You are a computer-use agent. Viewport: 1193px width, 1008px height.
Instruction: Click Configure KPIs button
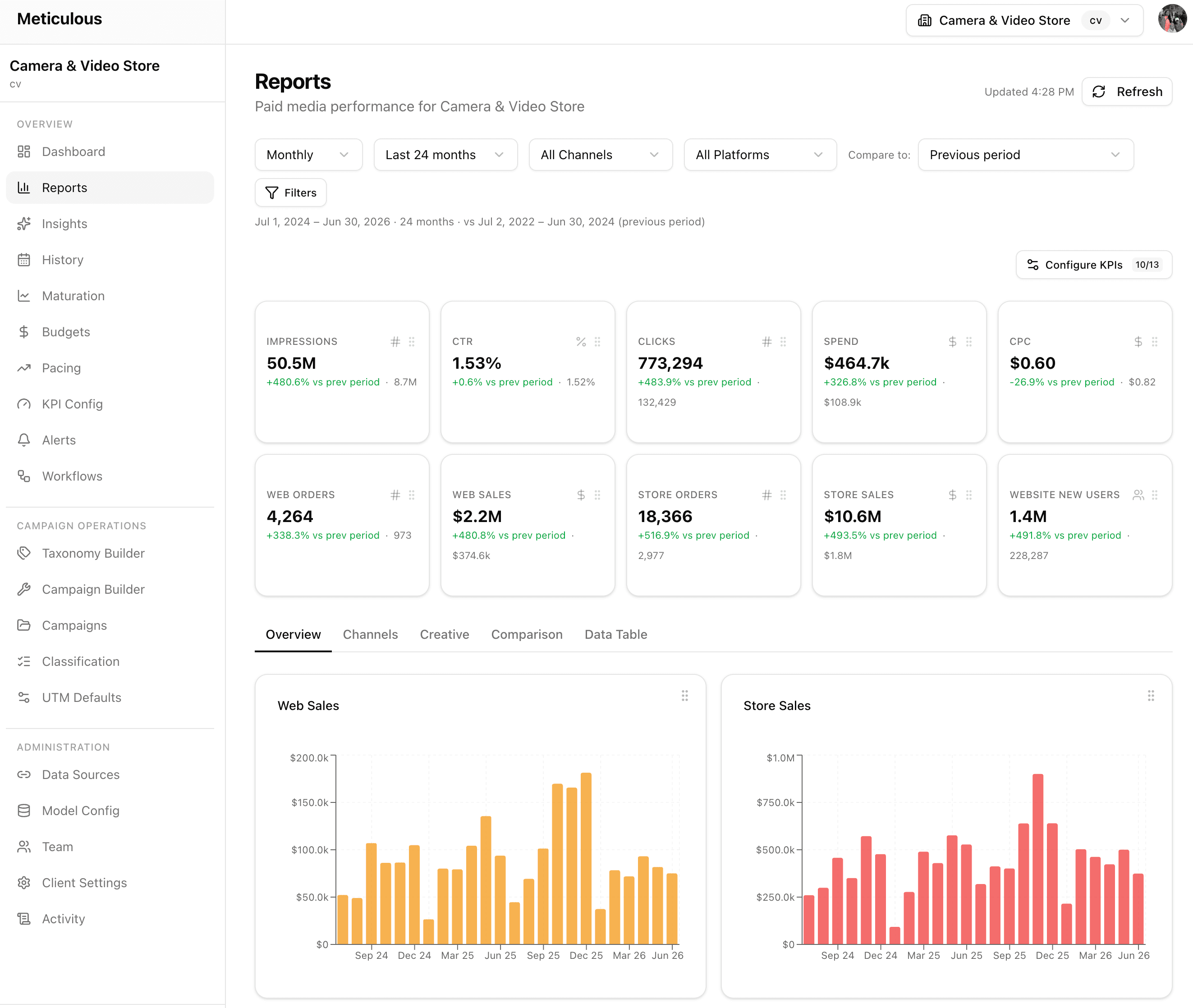1094,265
